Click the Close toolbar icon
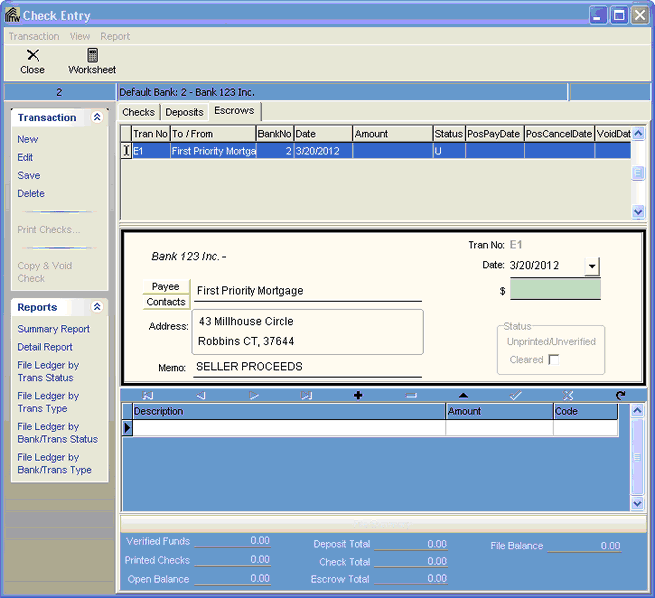The height and width of the screenshot is (598, 655). pos(32,61)
